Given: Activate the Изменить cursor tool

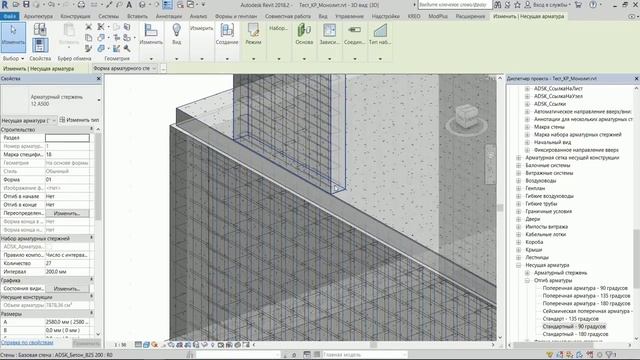Looking at the screenshot, I should tap(13, 37).
